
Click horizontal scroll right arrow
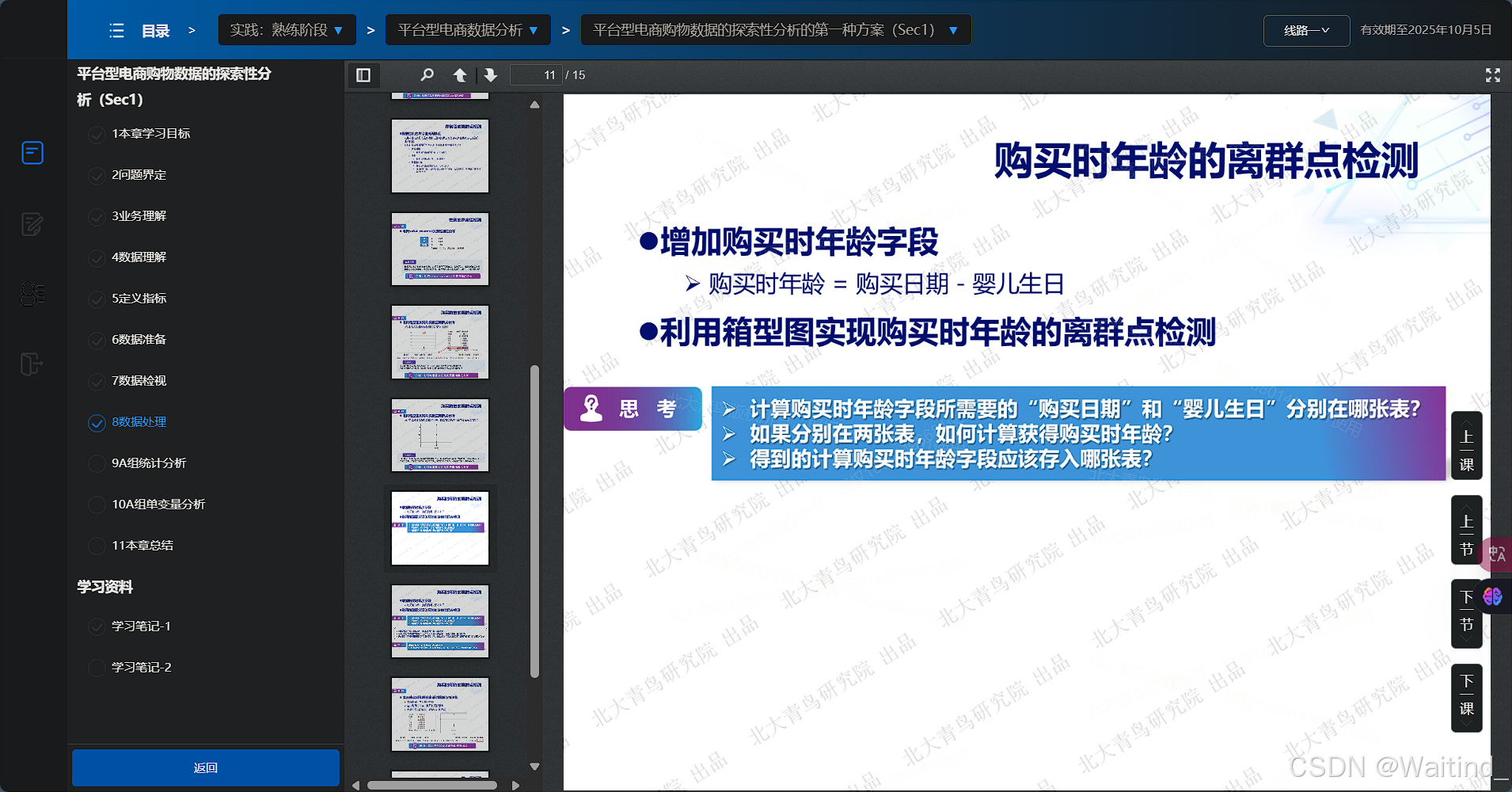pyautogui.click(x=516, y=786)
